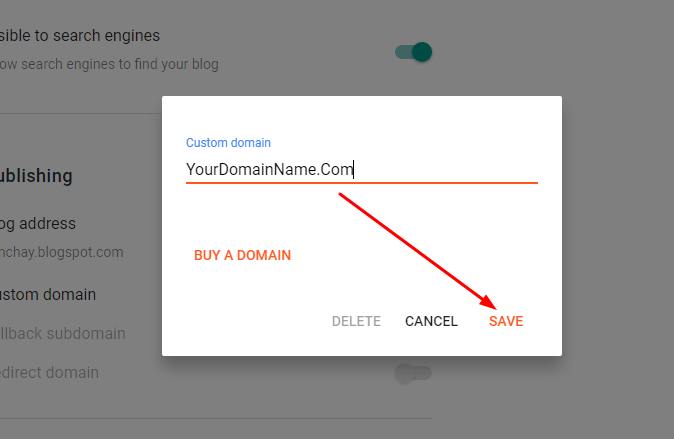Click the blogspot.com address text
This screenshot has width=674, height=439.
click(62, 252)
